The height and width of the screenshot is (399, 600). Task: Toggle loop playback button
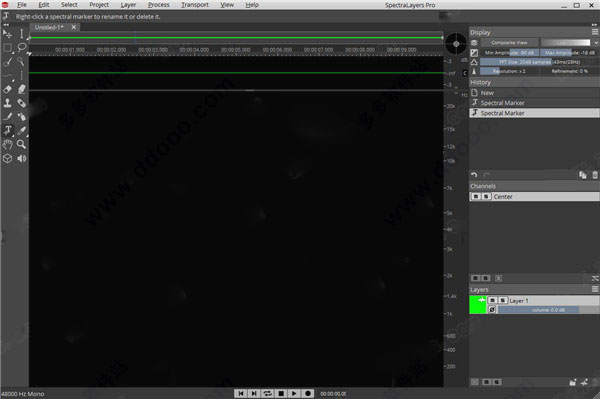(x=267, y=393)
